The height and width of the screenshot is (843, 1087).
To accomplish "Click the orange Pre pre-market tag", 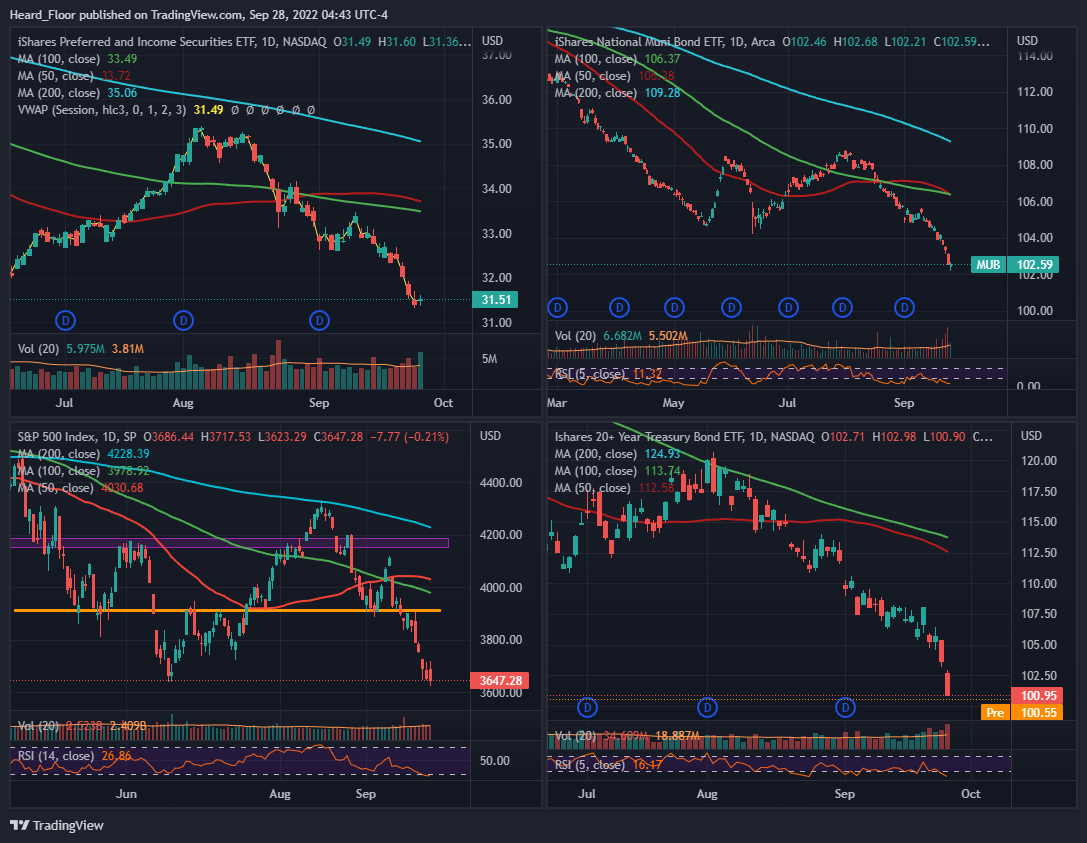I will [995, 713].
